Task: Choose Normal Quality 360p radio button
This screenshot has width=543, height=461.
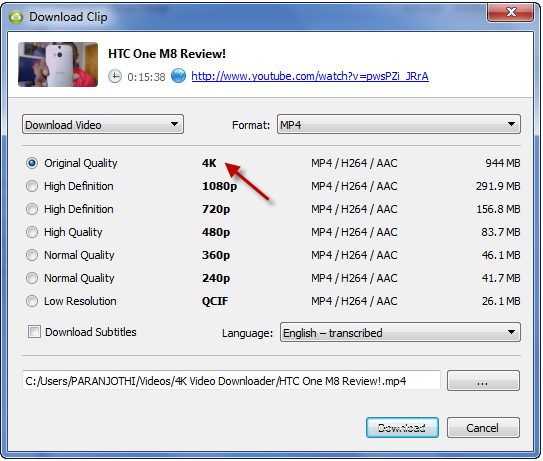Action: pyautogui.click(x=32, y=255)
